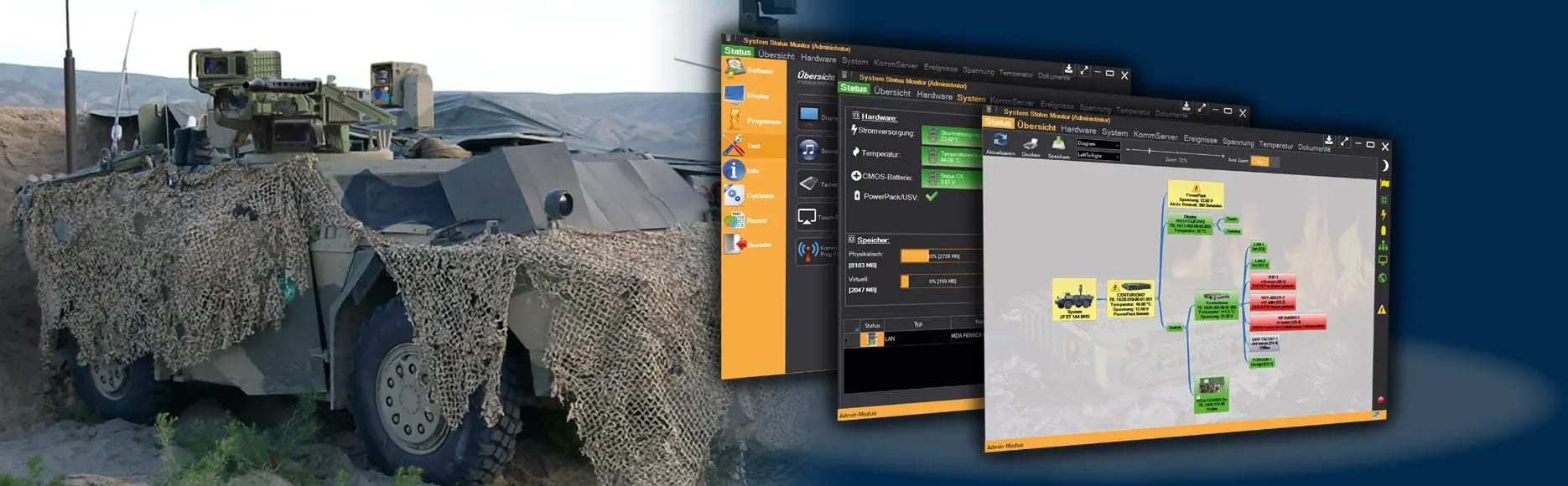Open Optionen gear icon in sidebar
This screenshot has height=486, width=1568.
(735, 195)
